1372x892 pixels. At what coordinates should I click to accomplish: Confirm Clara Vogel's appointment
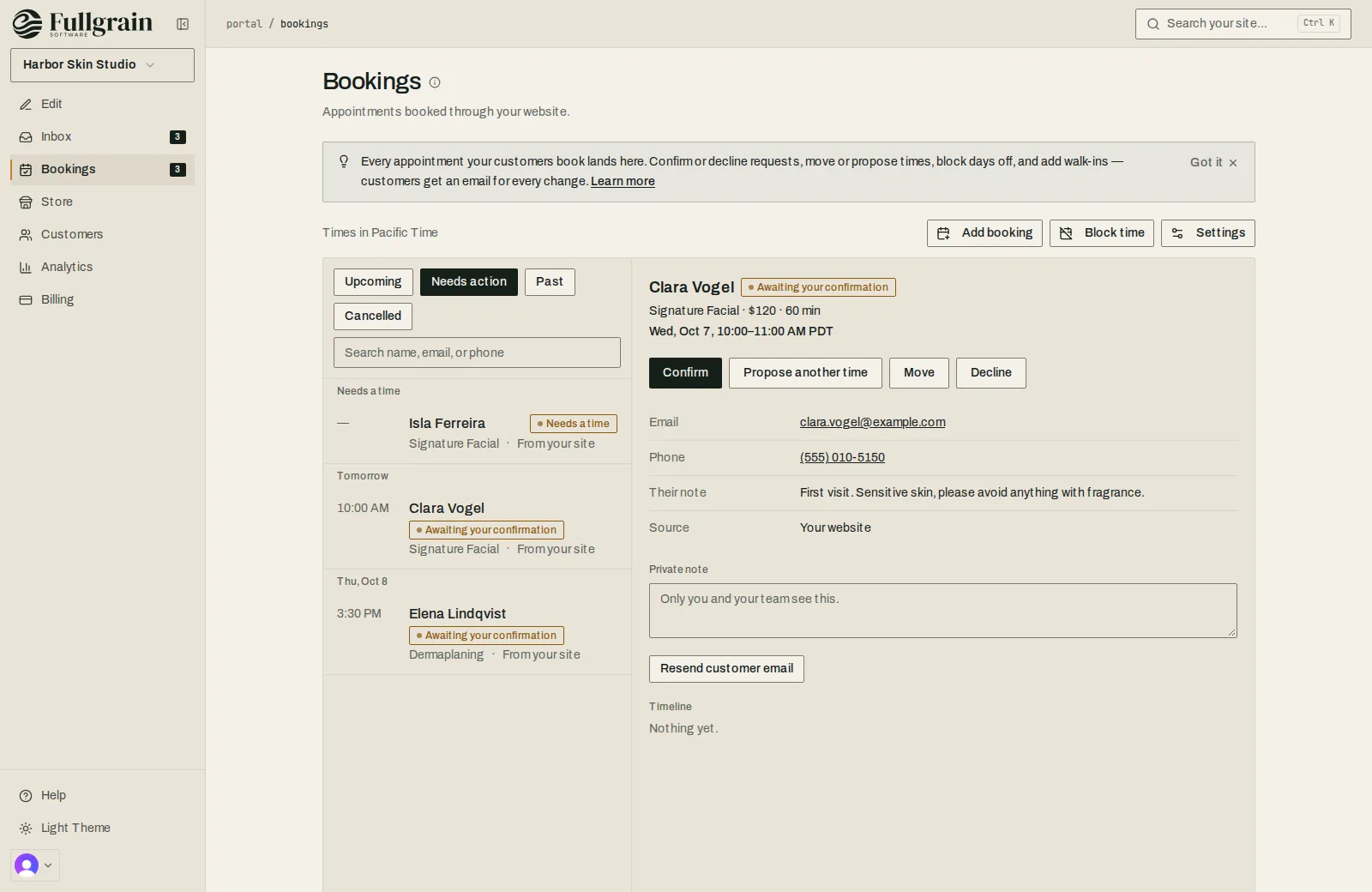[685, 373]
